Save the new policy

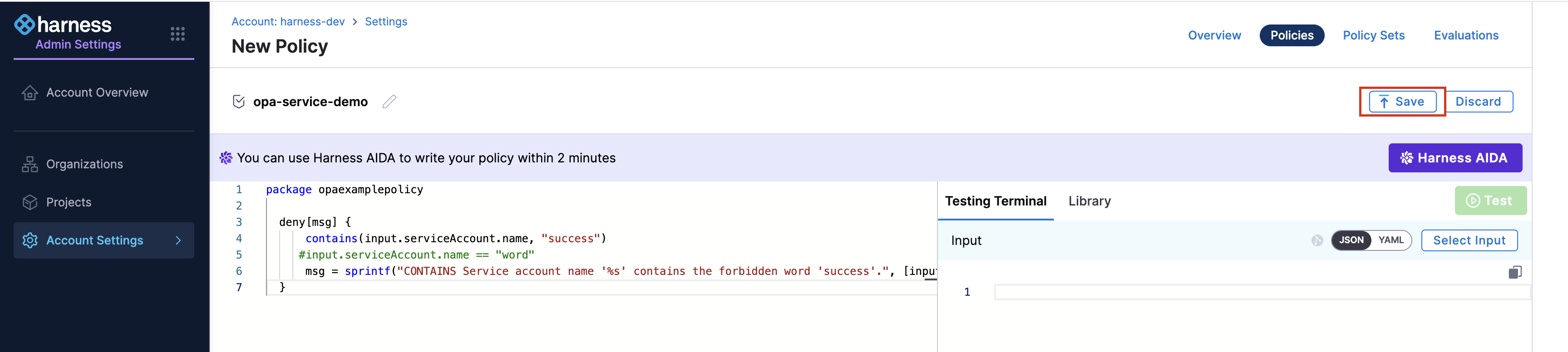coord(1402,102)
